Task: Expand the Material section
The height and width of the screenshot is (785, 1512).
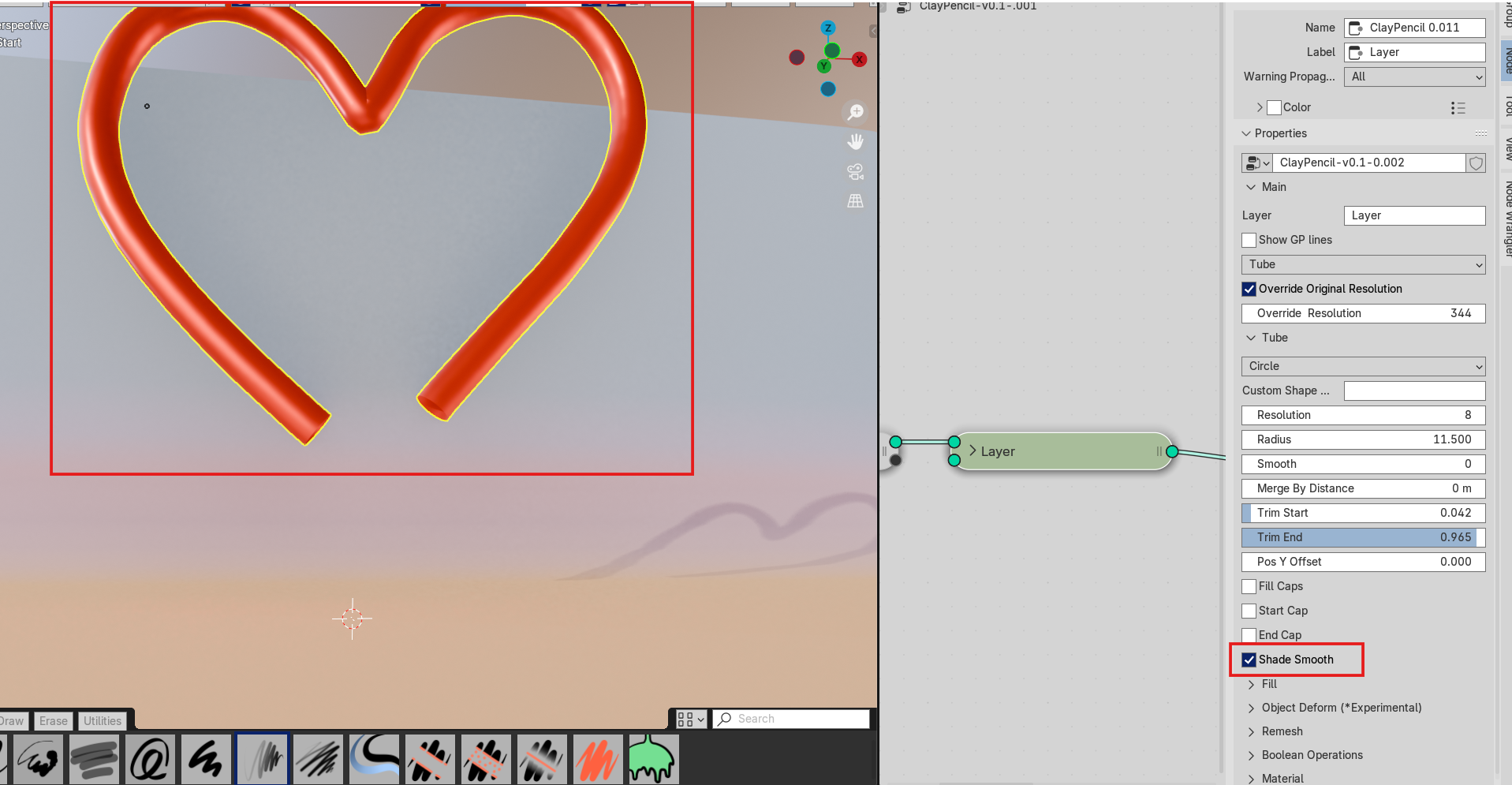Action: pyautogui.click(x=1251, y=779)
